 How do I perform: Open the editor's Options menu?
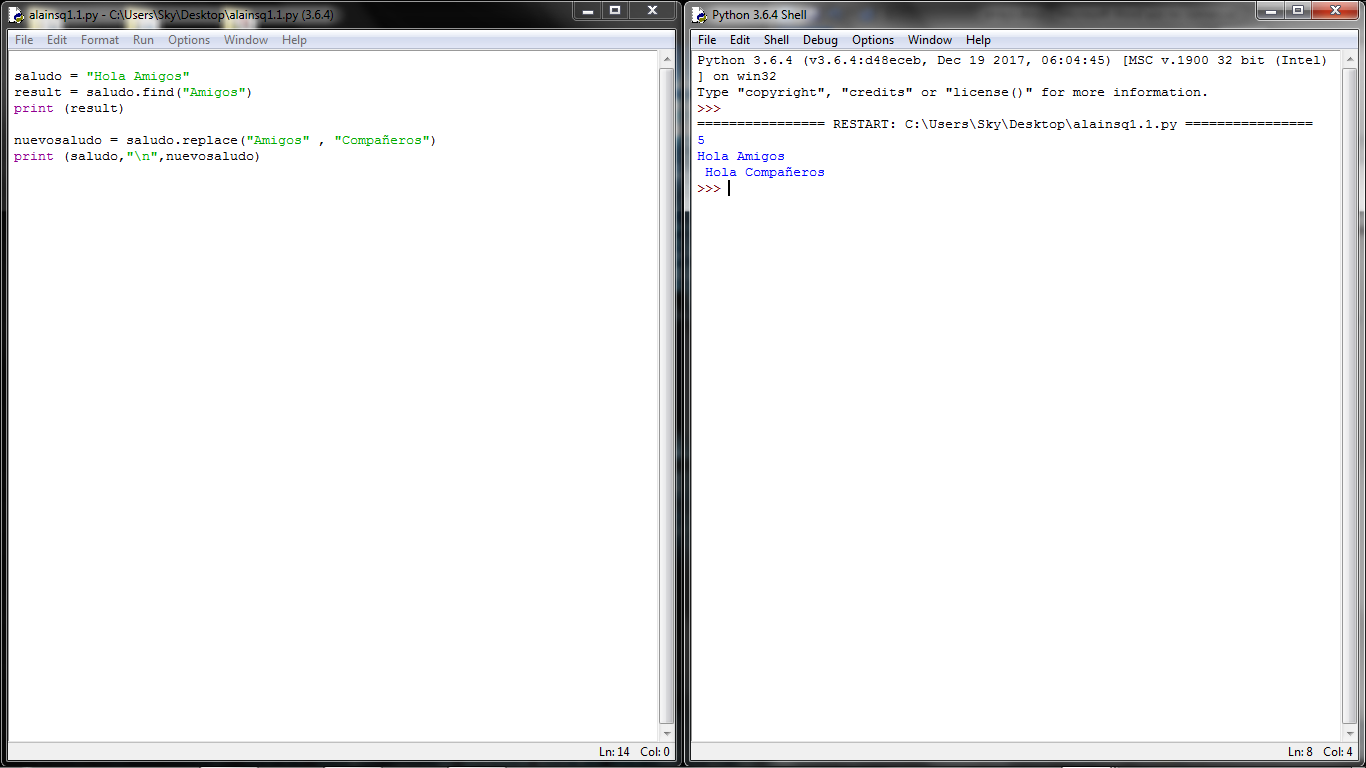pos(189,40)
